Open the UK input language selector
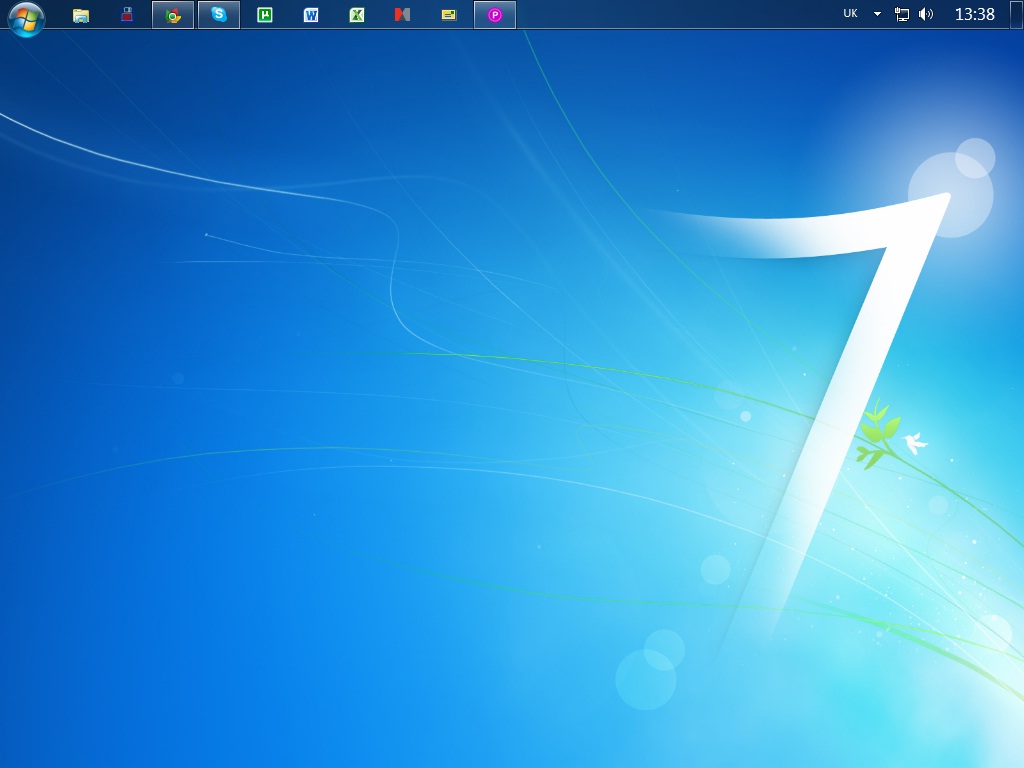Viewport: 1024px width, 768px height. pos(851,14)
